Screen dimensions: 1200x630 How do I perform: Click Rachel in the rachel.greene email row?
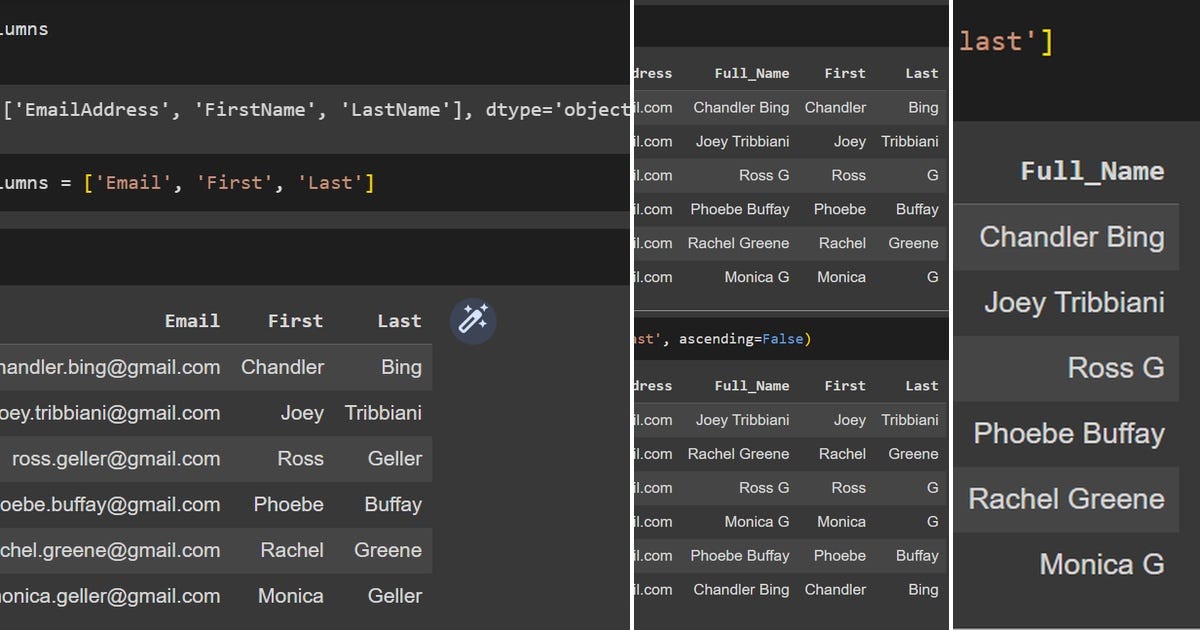click(x=292, y=550)
